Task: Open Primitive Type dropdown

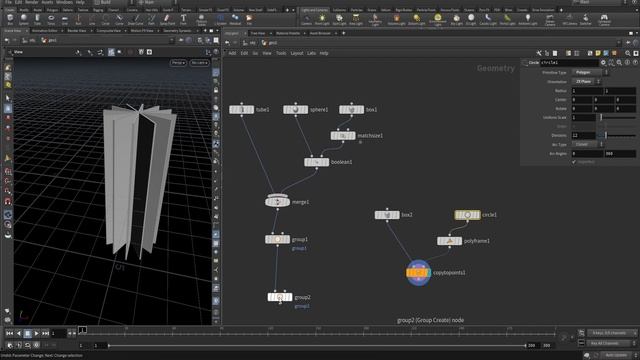Action: (x=590, y=72)
